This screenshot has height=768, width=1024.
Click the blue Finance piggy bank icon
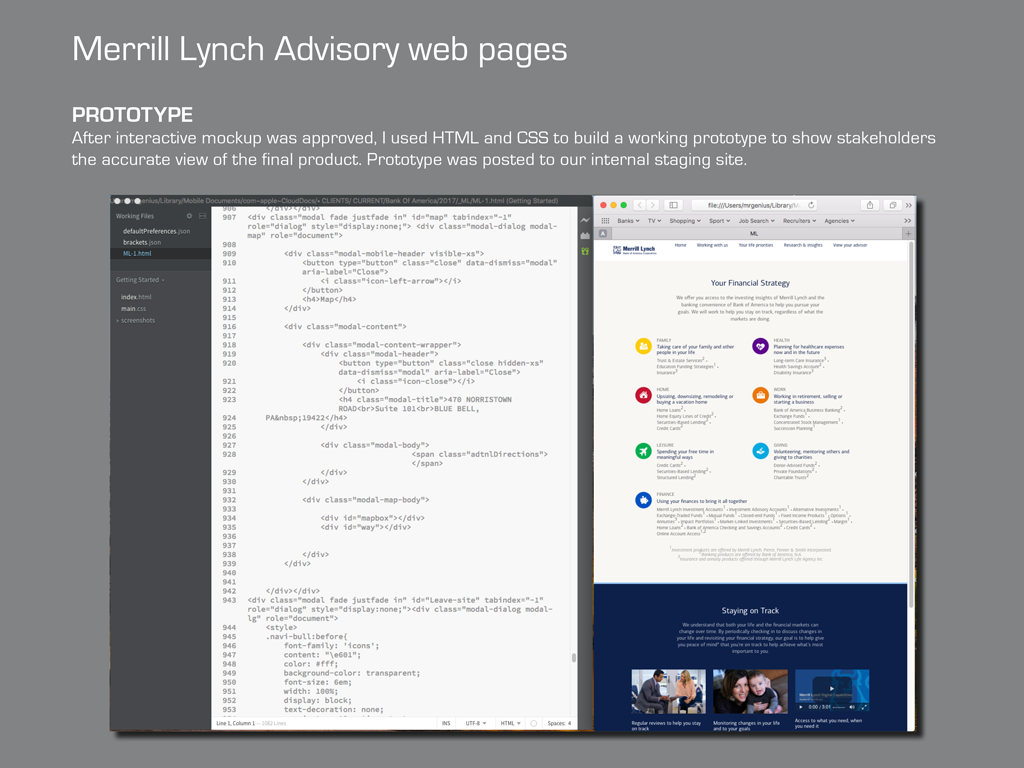point(643,500)
